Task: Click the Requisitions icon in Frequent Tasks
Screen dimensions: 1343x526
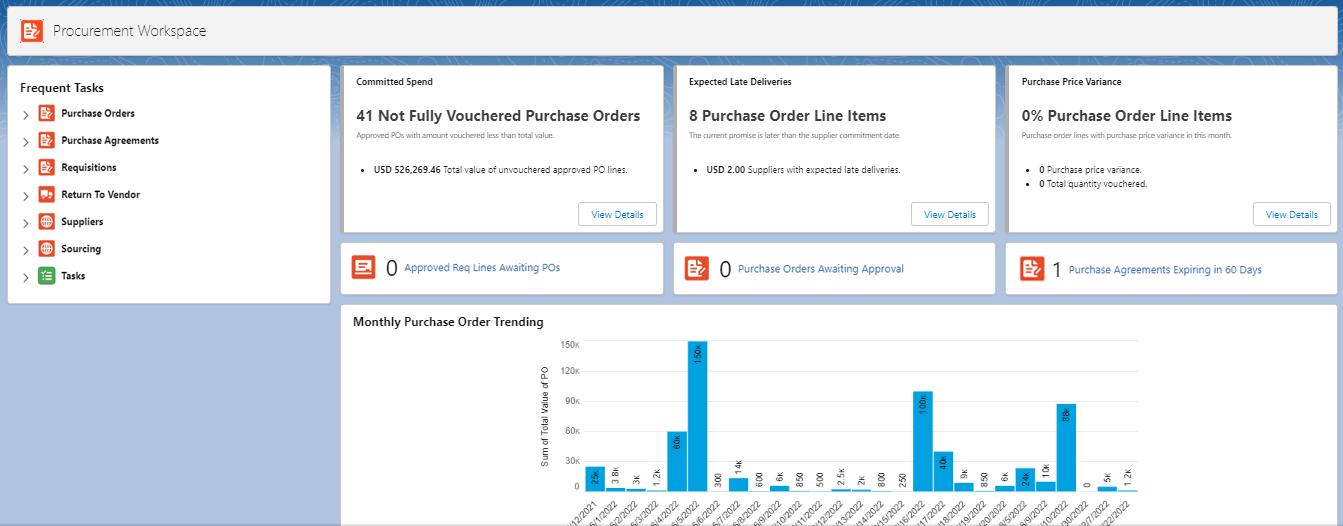Action: click(x=46, y=168)
